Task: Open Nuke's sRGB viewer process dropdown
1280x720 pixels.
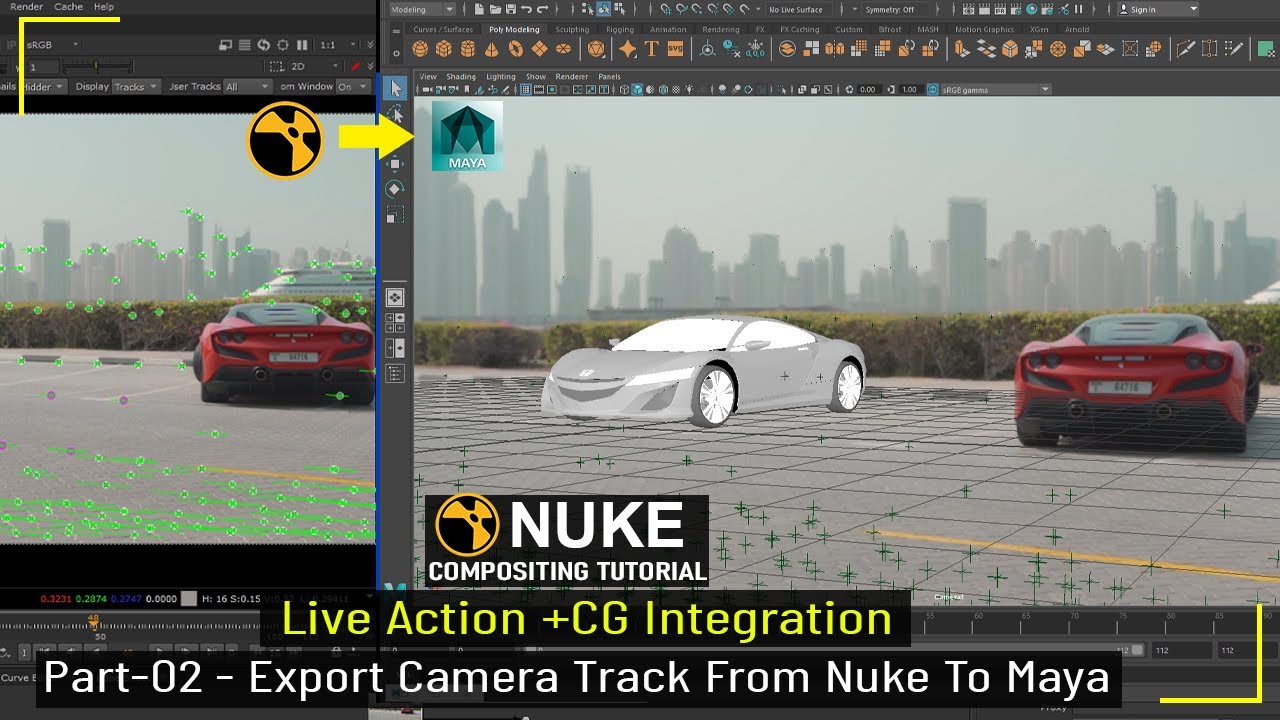Action: click(x=52, y=45)
